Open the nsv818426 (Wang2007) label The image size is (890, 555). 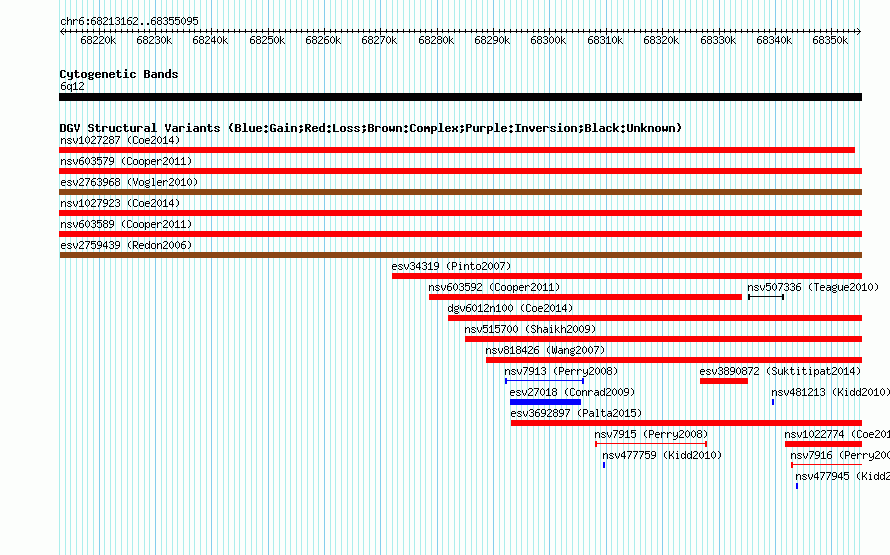point(545,350)
